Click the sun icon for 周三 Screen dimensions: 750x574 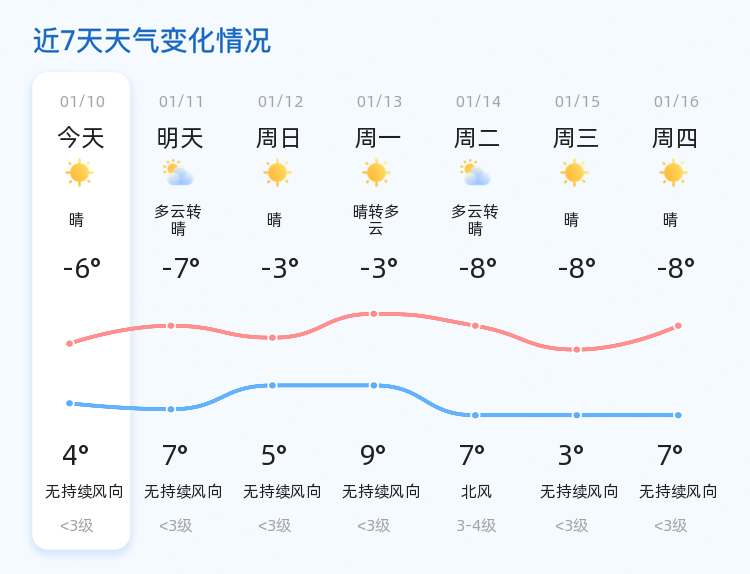(x=574, y=173)
